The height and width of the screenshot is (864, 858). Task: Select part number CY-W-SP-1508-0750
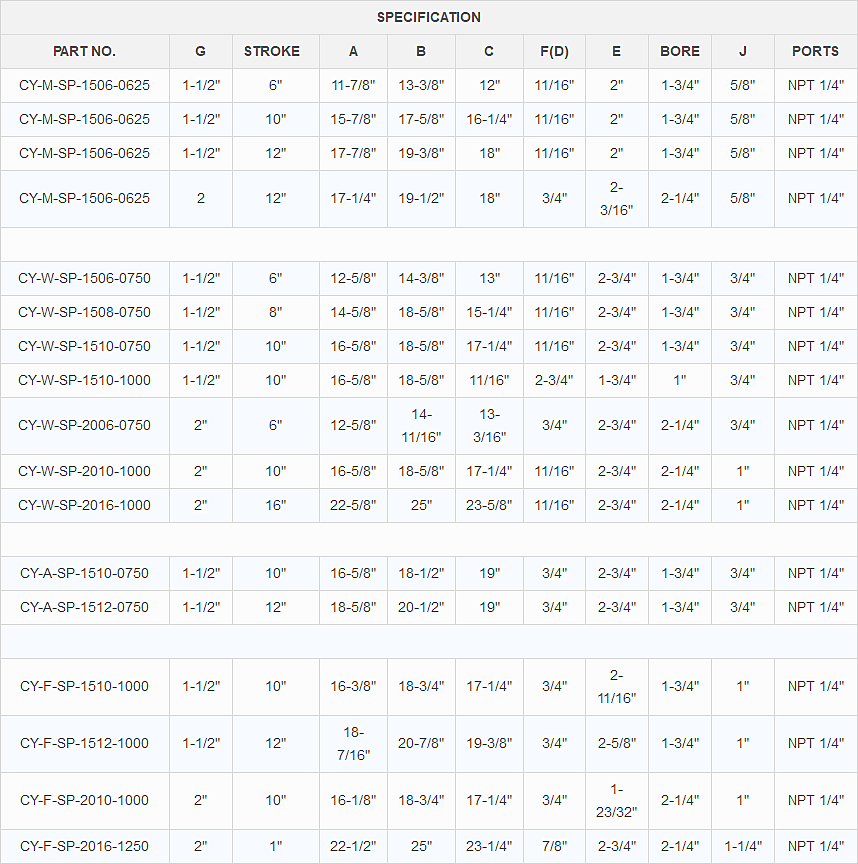click(84, 312)
